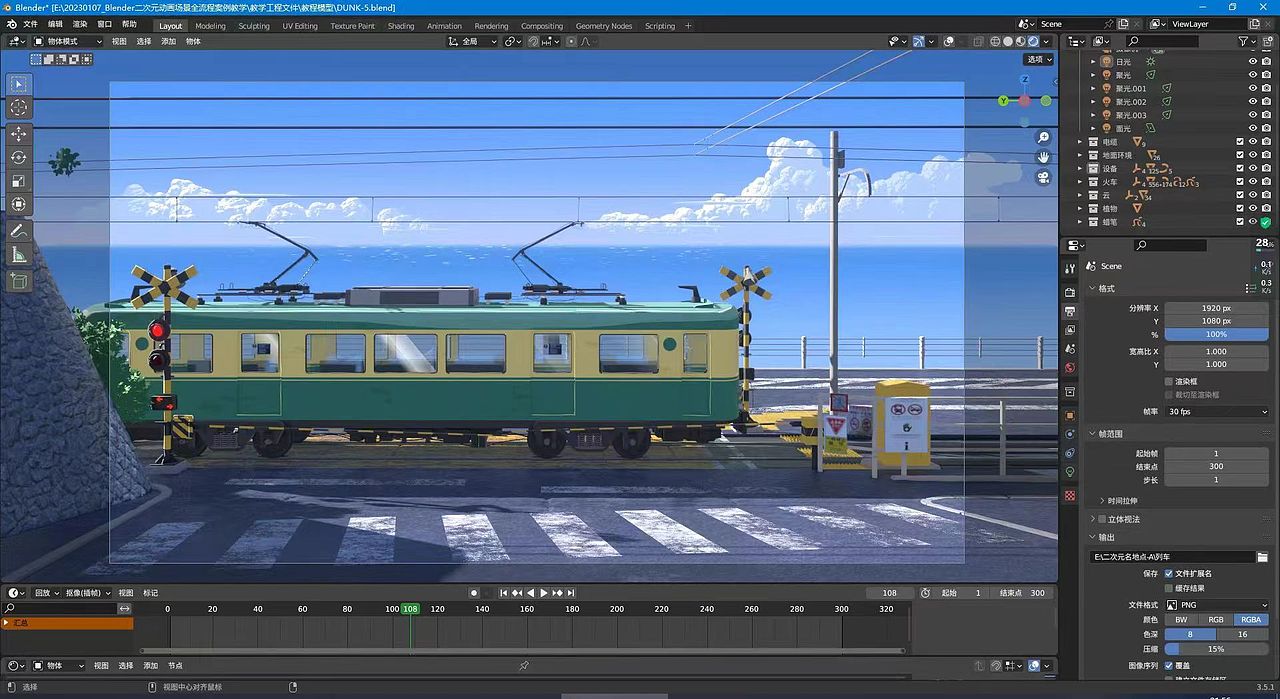This screenshot has height=699, width=1280.
Task: Choose the Move tool
Action: click(x=19, y=134)
